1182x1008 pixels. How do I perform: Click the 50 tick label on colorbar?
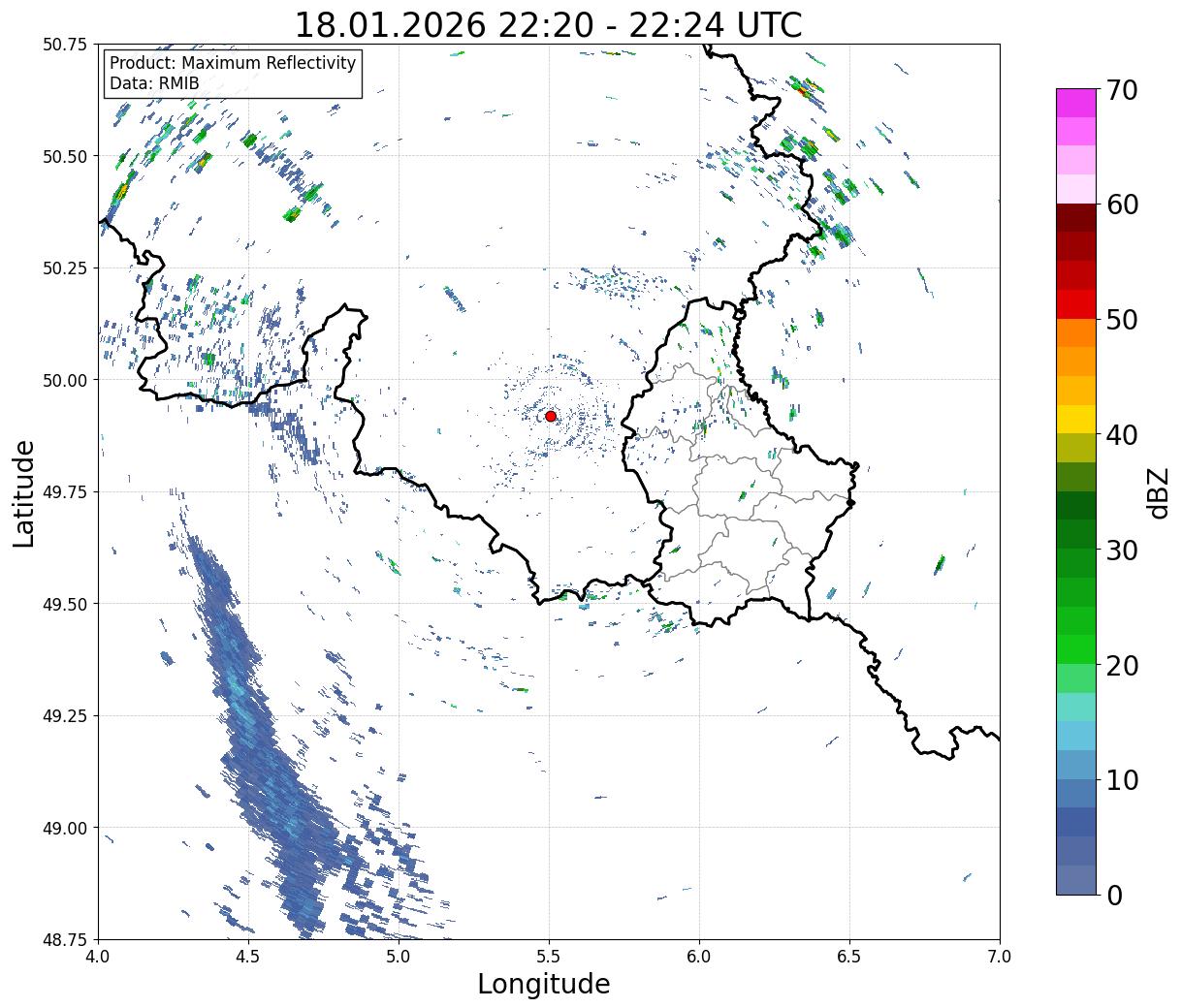(x=1122, y=320)
